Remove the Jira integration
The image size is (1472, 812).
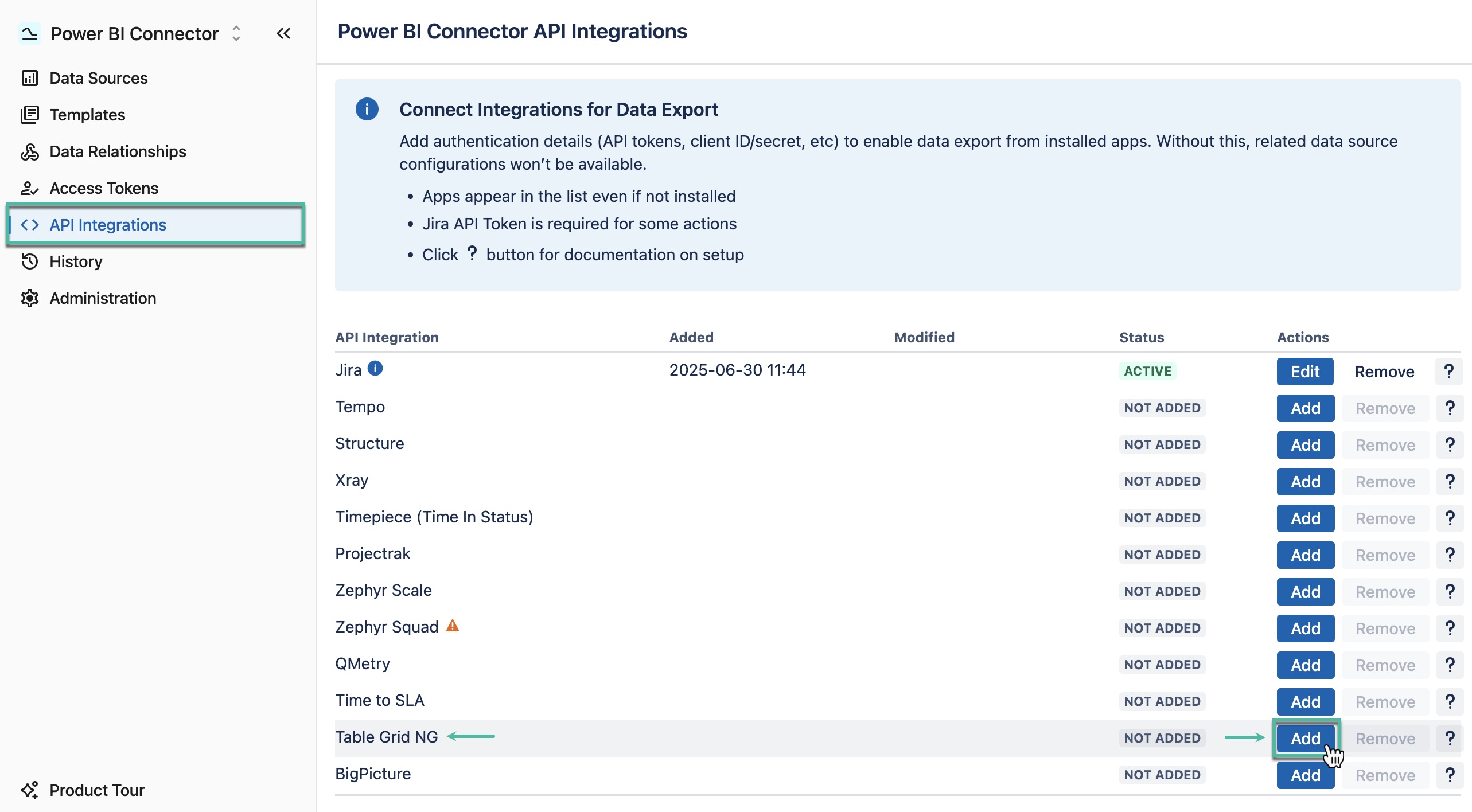(x=1384, y=371)
